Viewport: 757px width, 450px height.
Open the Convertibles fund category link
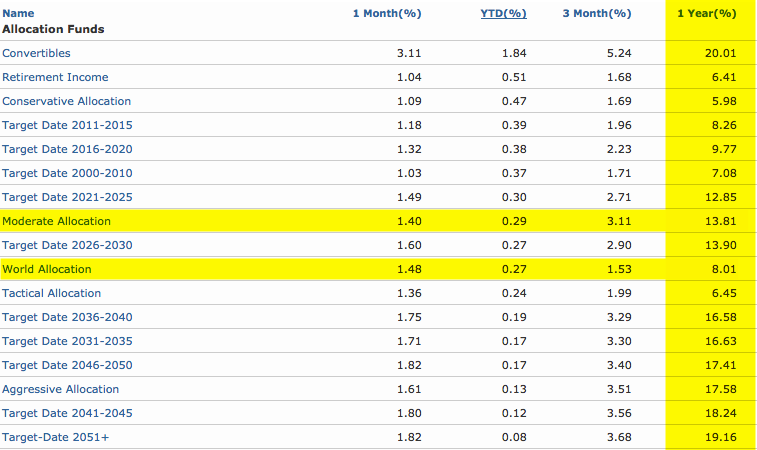[x=36, y=53]
